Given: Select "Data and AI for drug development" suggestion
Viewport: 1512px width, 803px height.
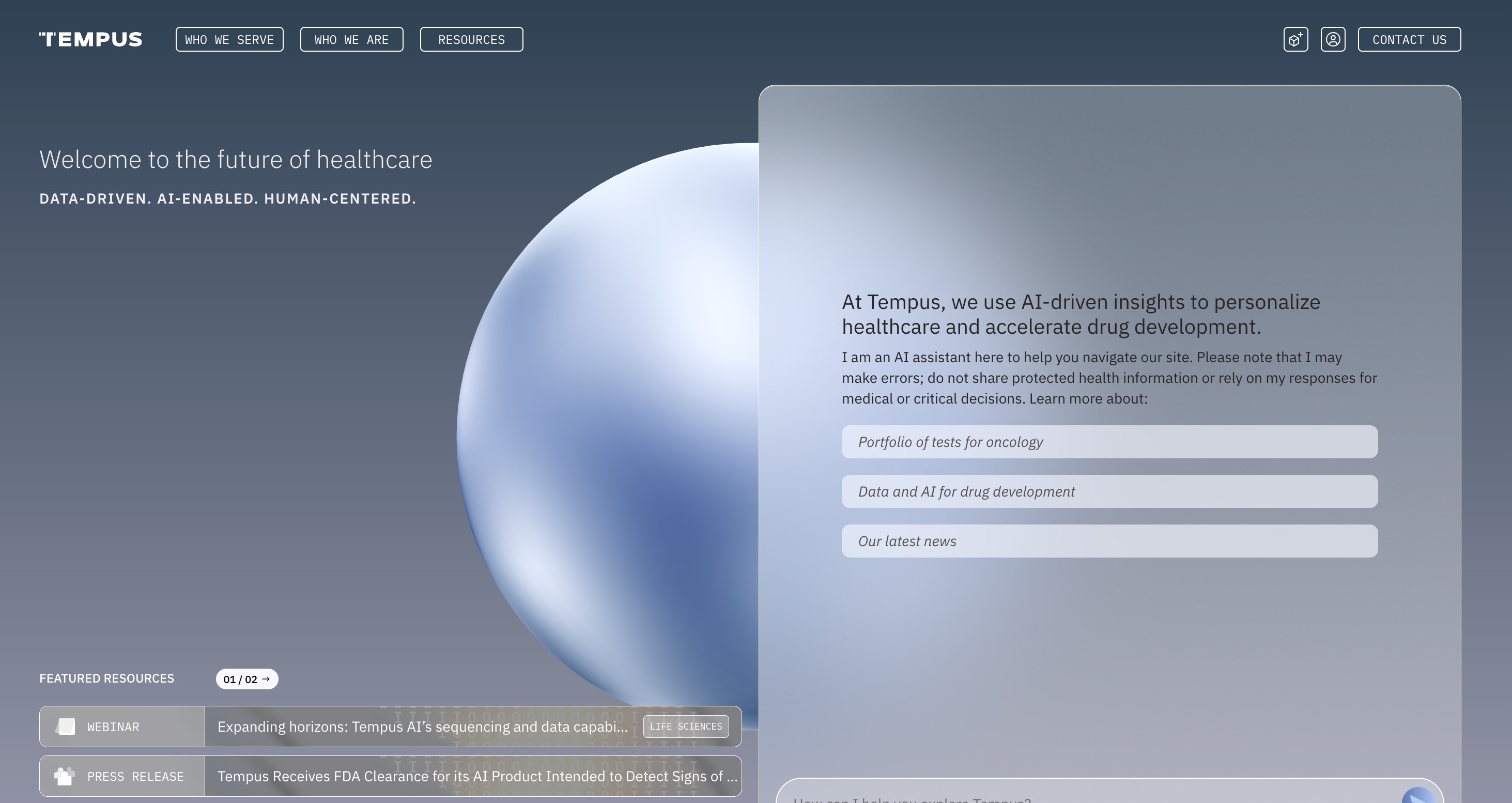Looking at the screenshot, I should 1109,491.
